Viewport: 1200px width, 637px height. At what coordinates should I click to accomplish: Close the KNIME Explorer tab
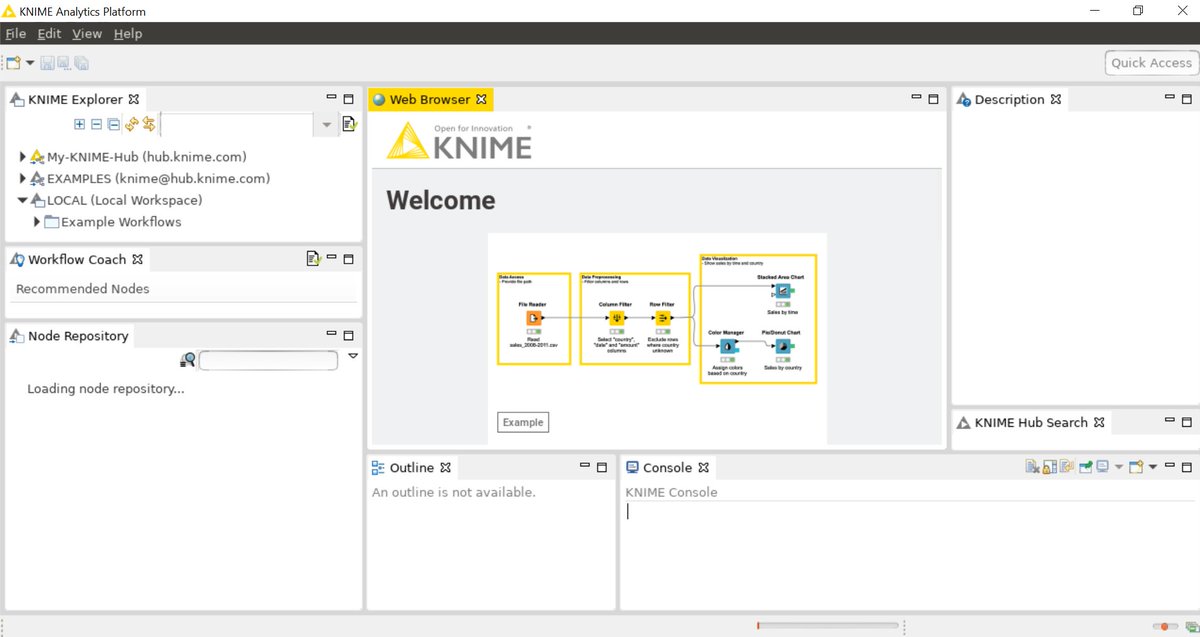pos(134,99)
